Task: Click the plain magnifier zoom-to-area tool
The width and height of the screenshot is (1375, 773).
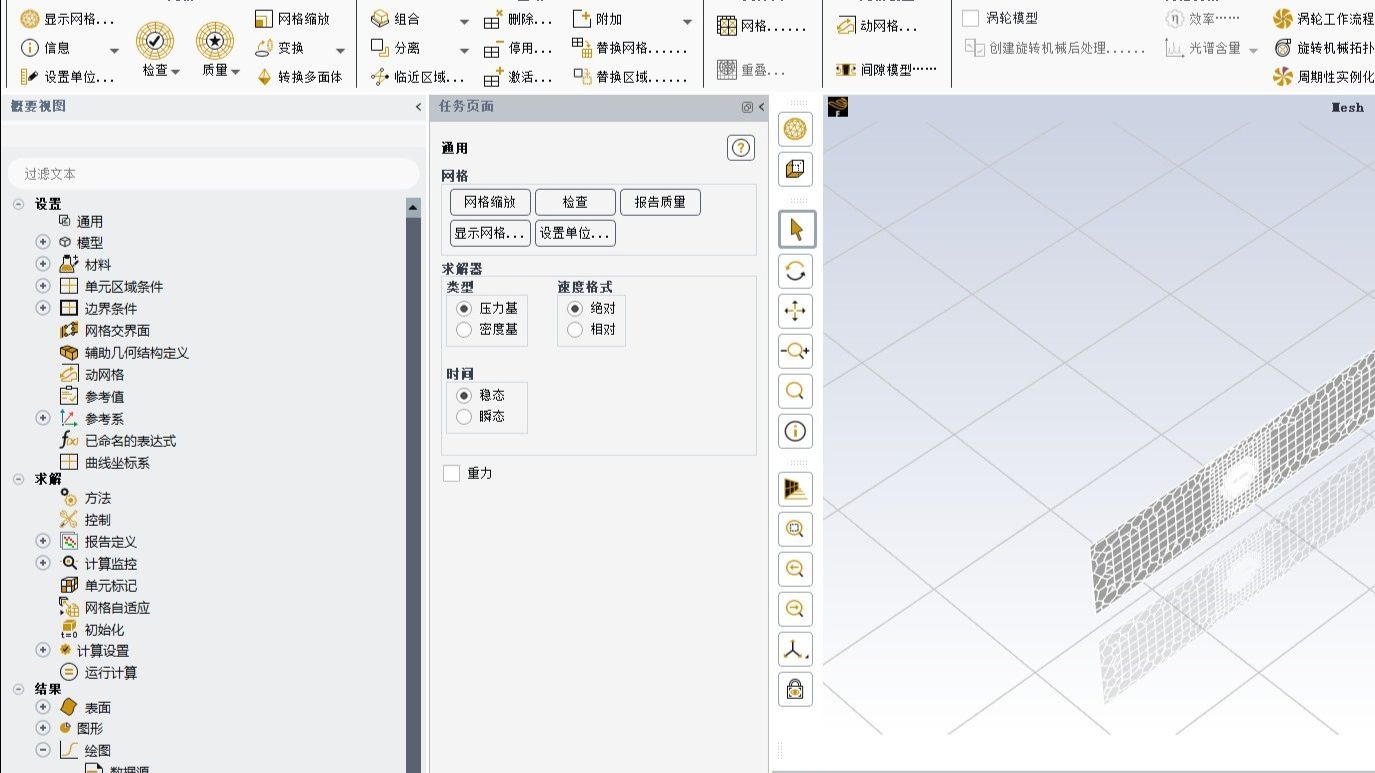Action: [x=796, y=391]
